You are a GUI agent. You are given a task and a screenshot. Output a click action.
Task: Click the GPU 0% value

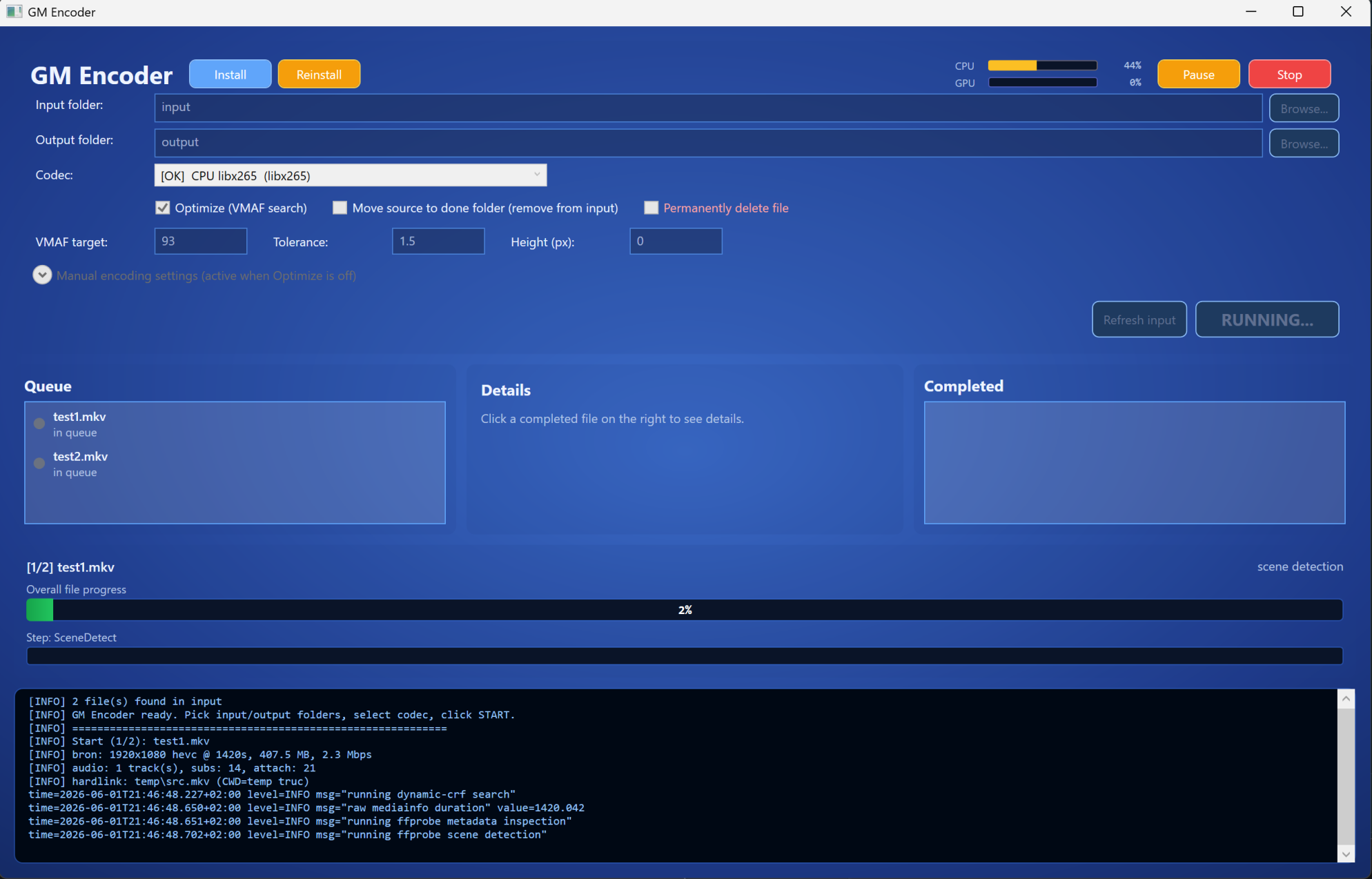(x=1135, y=83)
